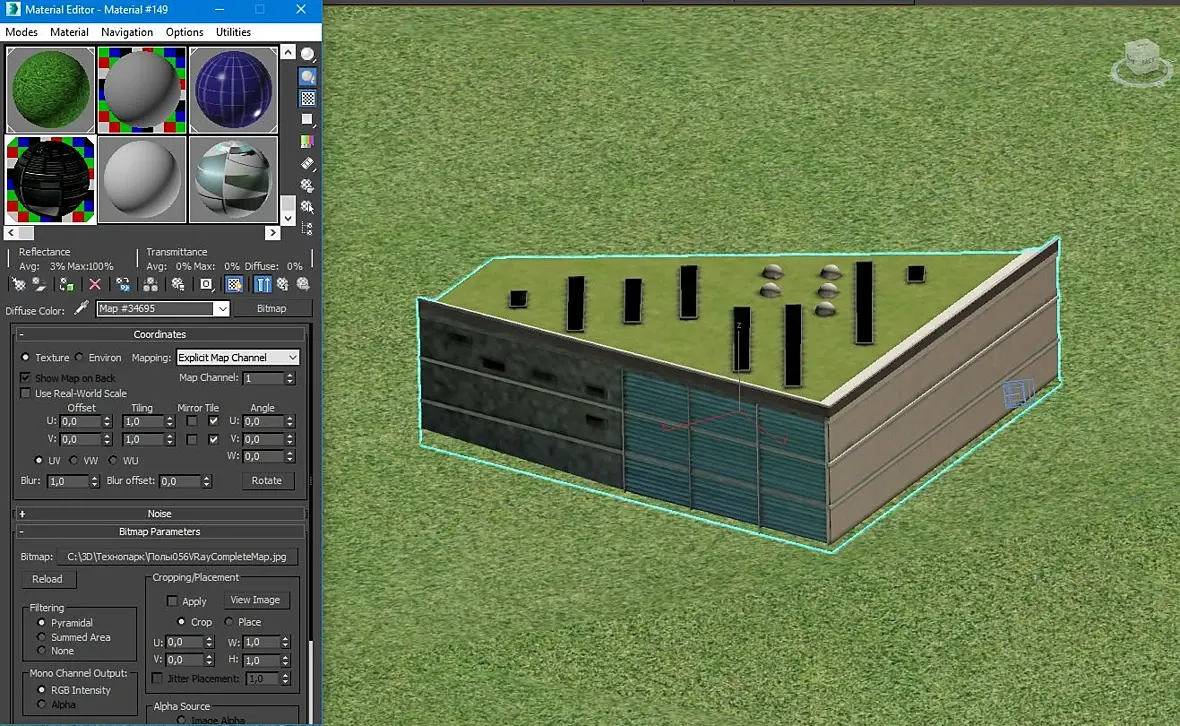The width and height of the screenshot is (1180, 726).
Task: Open the Utilities menu
Action: point(233,32)
